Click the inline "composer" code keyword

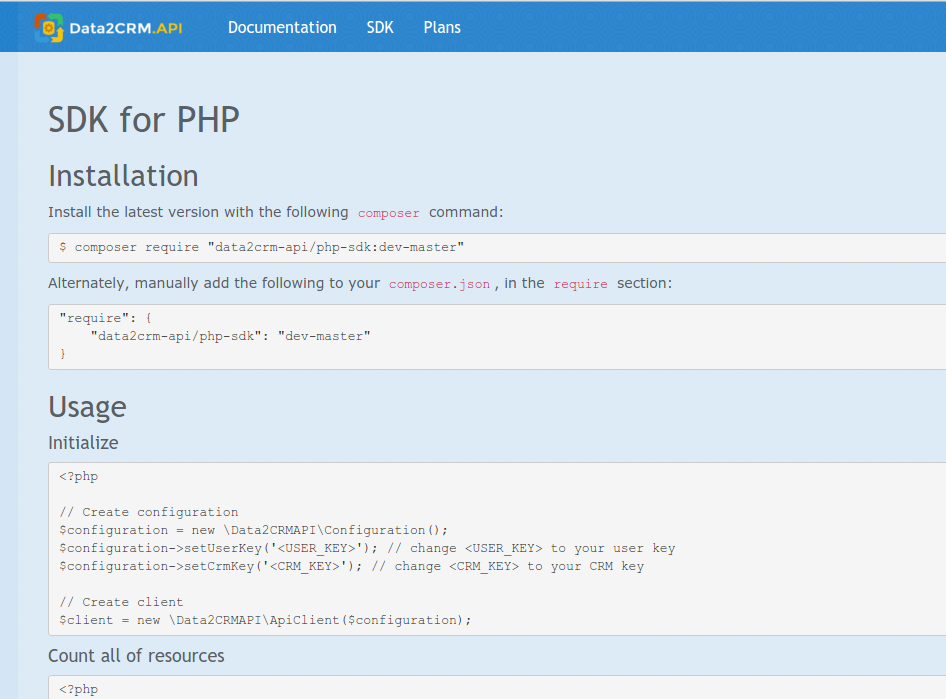tap(389, 213)
